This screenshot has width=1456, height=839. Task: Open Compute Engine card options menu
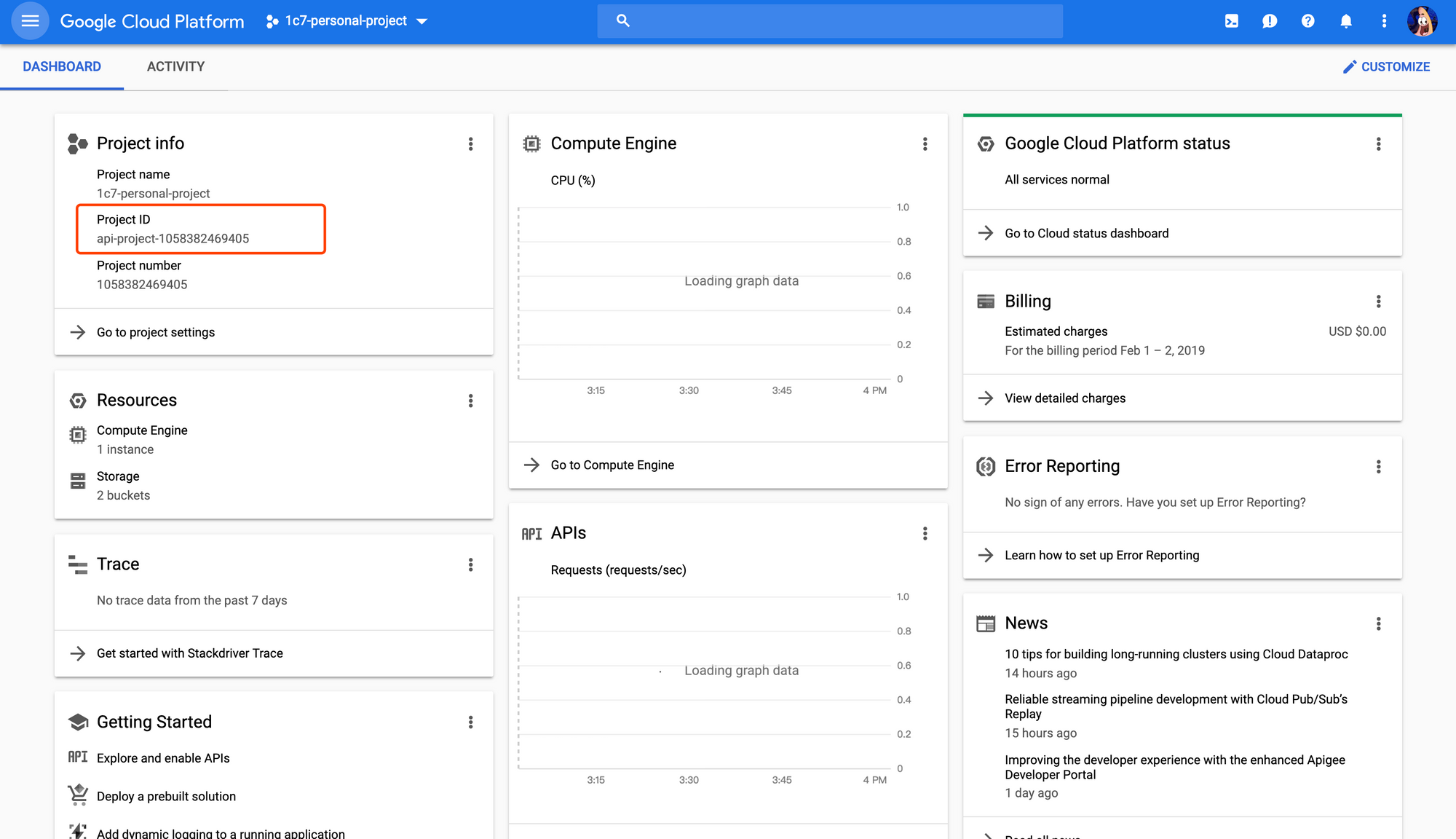point(925,144)
